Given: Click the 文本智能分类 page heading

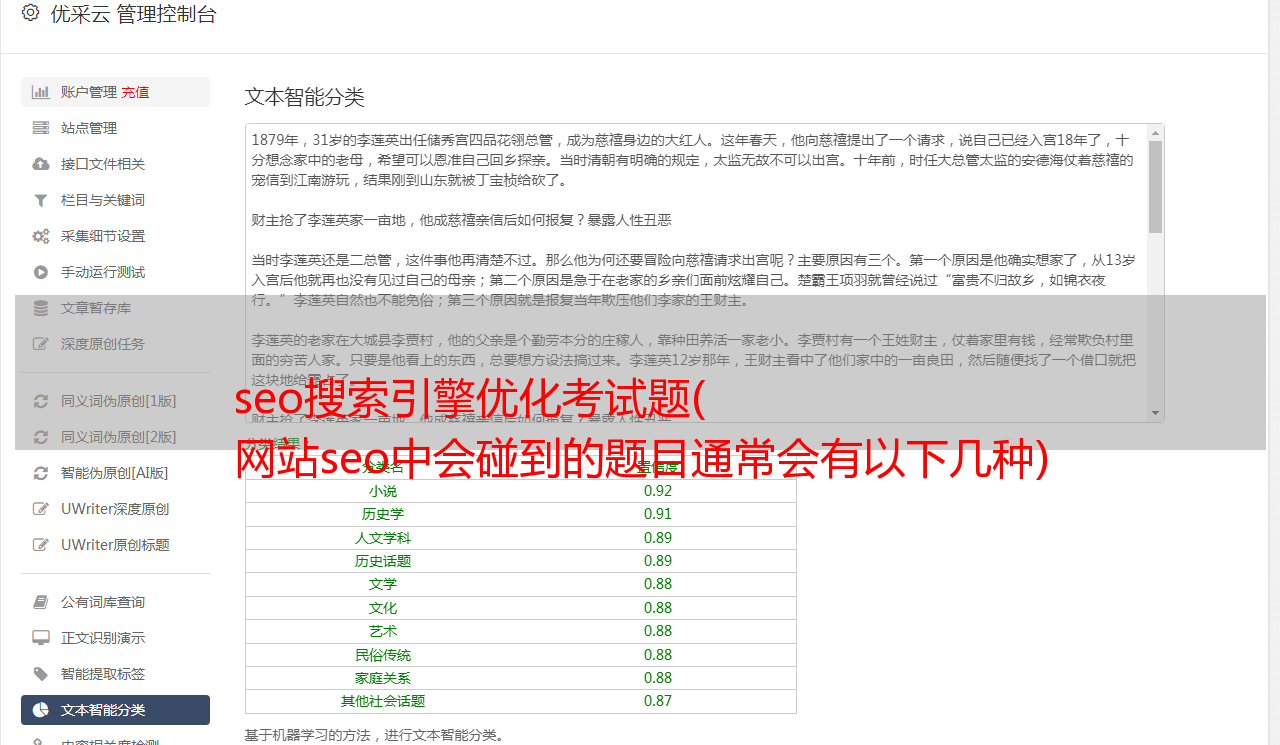Looking at the screenshot, I should click(x=305, y=97).
